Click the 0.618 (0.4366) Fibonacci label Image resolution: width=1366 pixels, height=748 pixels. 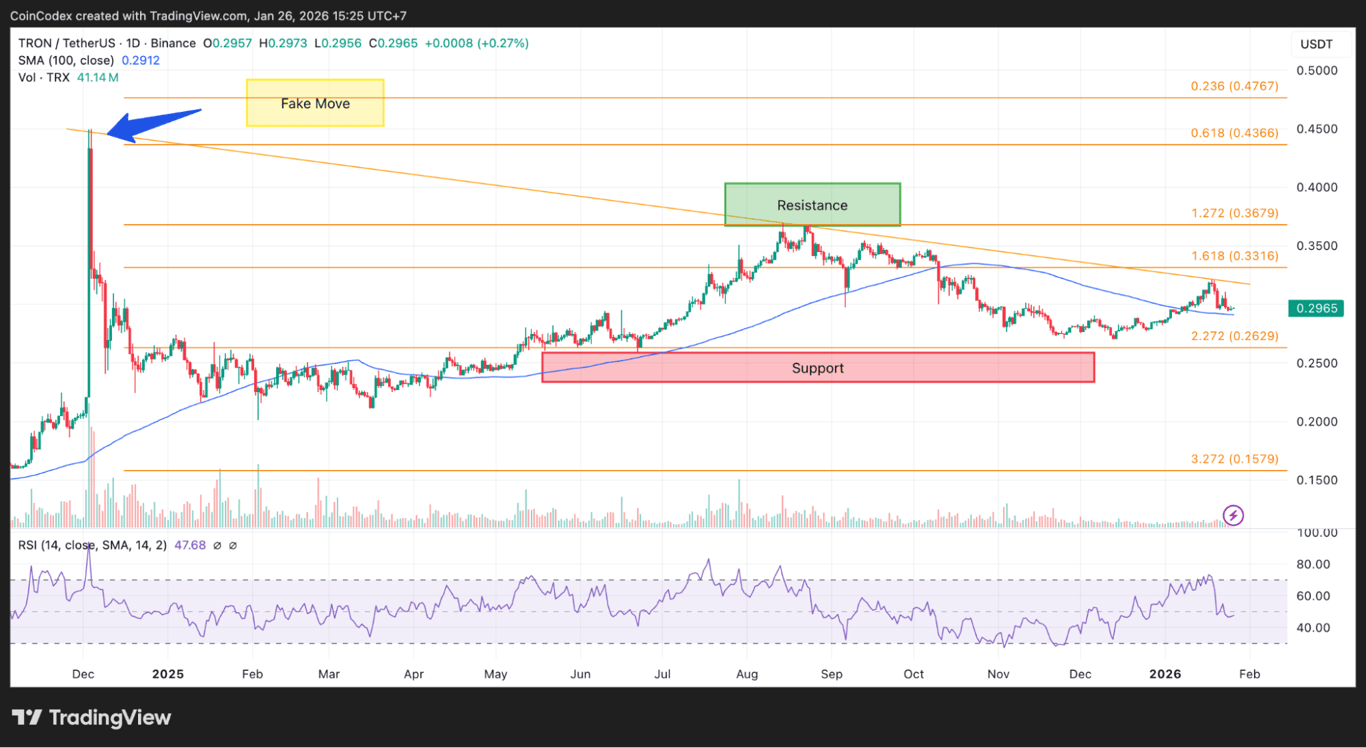[1234, 132]
